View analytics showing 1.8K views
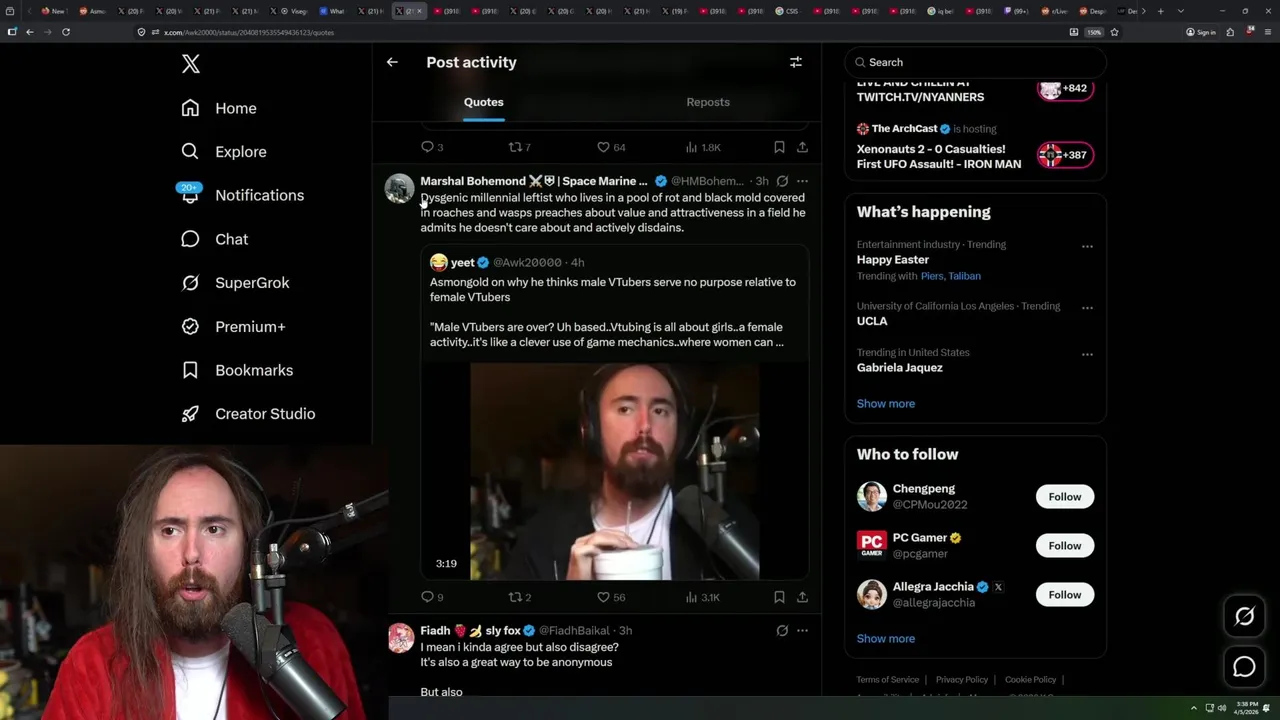 pyautogui.click(x=703, y=147)
